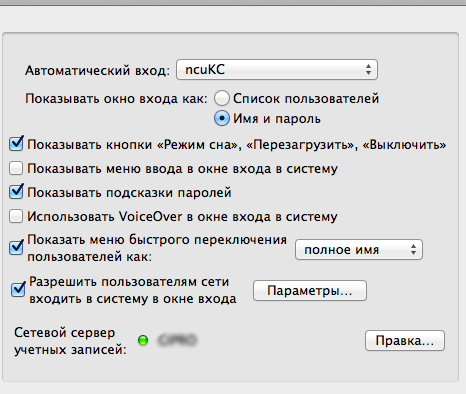Select Имя и пароль radio button
Screen dimensions: 466x394
[222, 118]
